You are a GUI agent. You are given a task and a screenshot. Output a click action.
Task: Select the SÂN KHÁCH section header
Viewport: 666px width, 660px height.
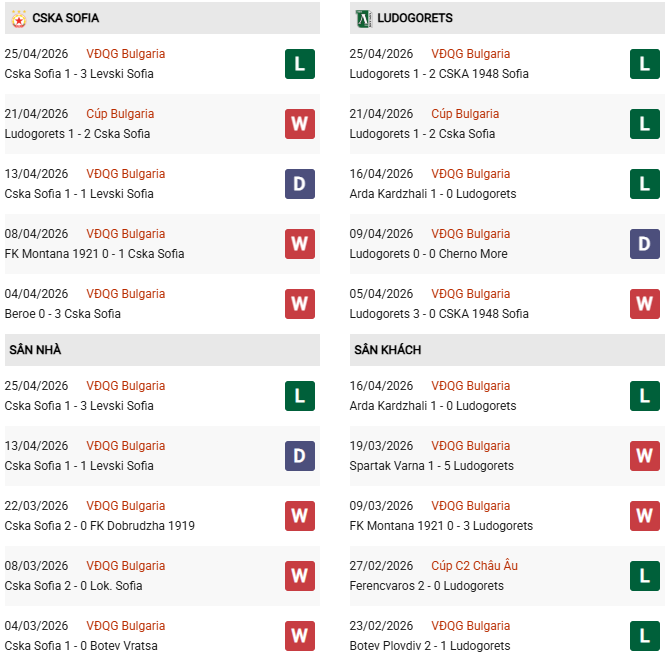click(387, 350)
